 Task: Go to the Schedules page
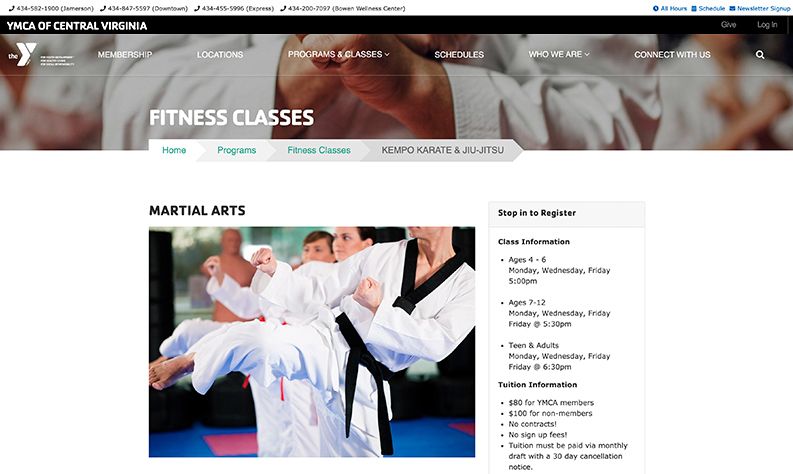point(459,55)
